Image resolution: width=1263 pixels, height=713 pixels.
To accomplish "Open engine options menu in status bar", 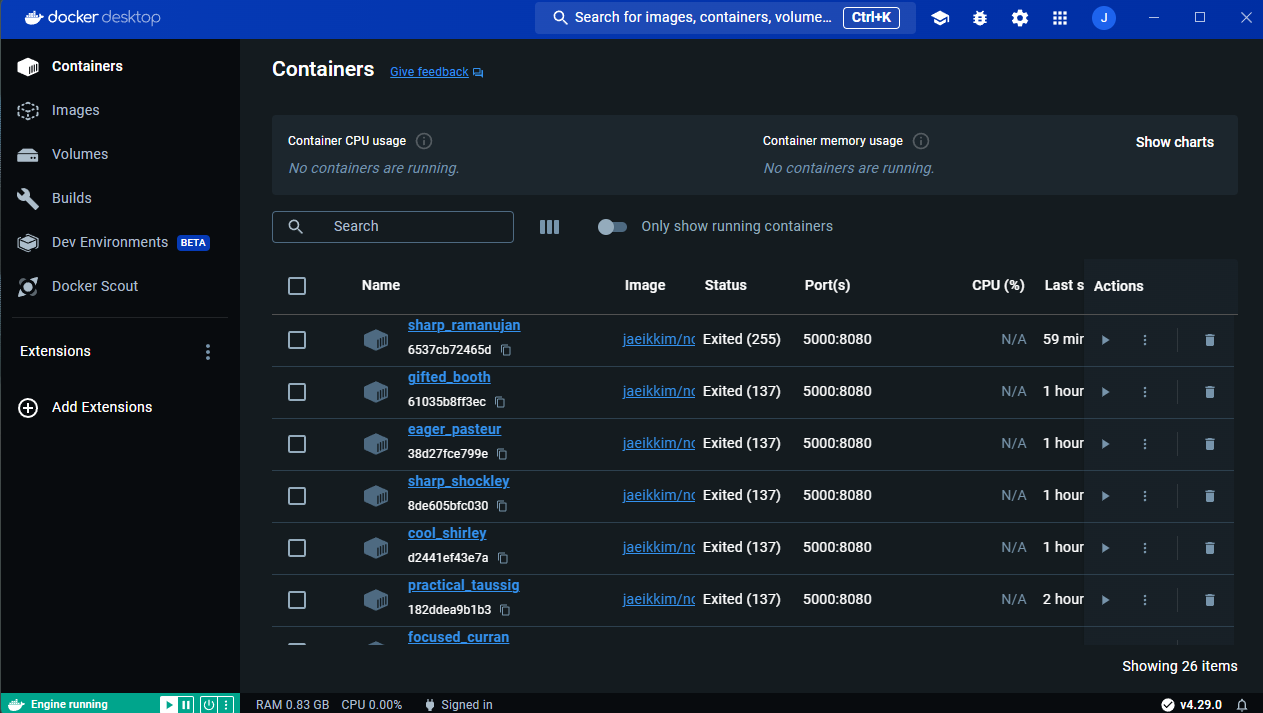I will click(x=227, y=704).
